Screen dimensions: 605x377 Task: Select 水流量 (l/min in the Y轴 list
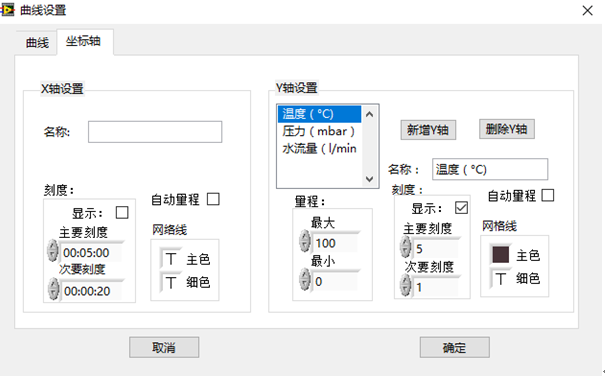[319, 149]
